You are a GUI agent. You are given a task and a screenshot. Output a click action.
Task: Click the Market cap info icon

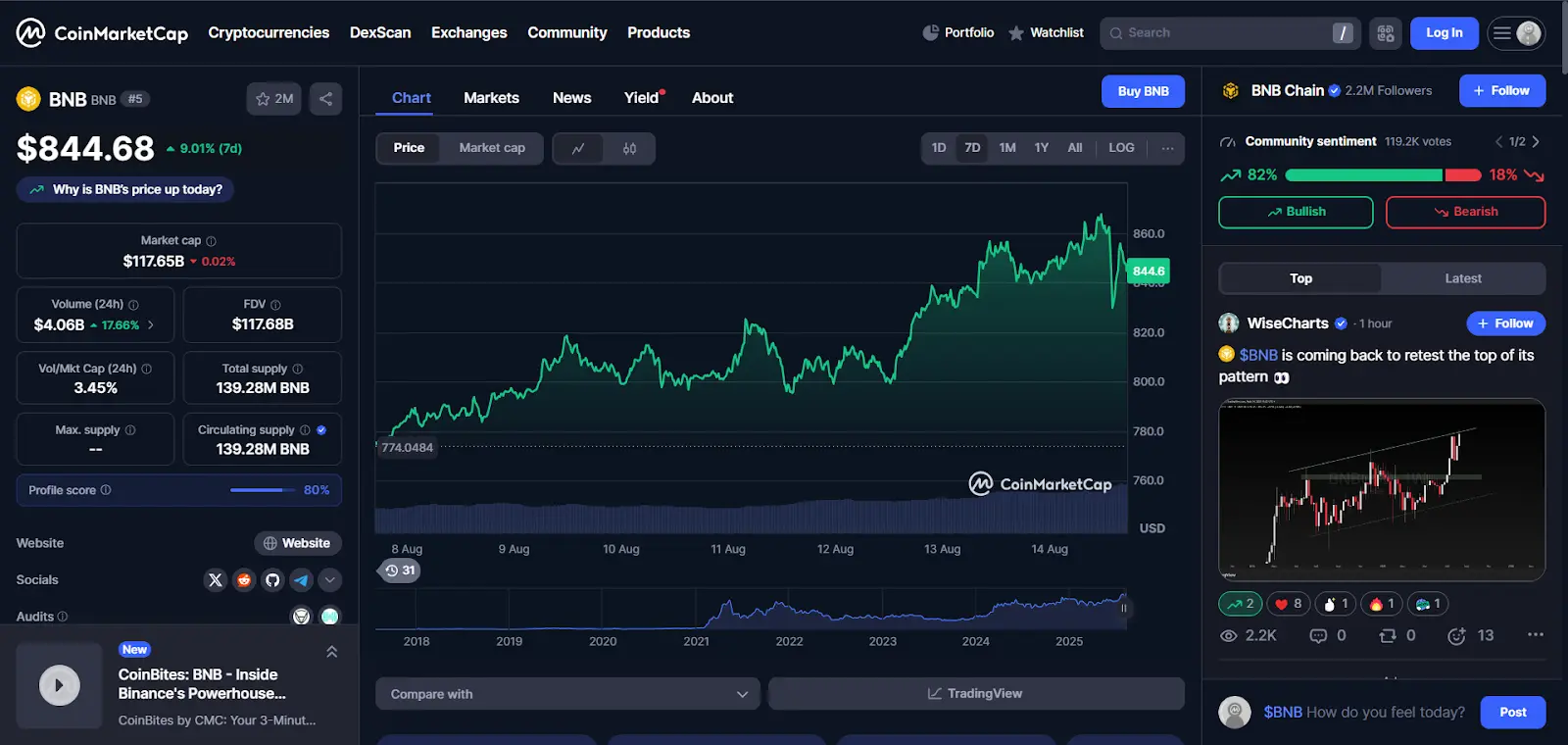pos(211,241)
